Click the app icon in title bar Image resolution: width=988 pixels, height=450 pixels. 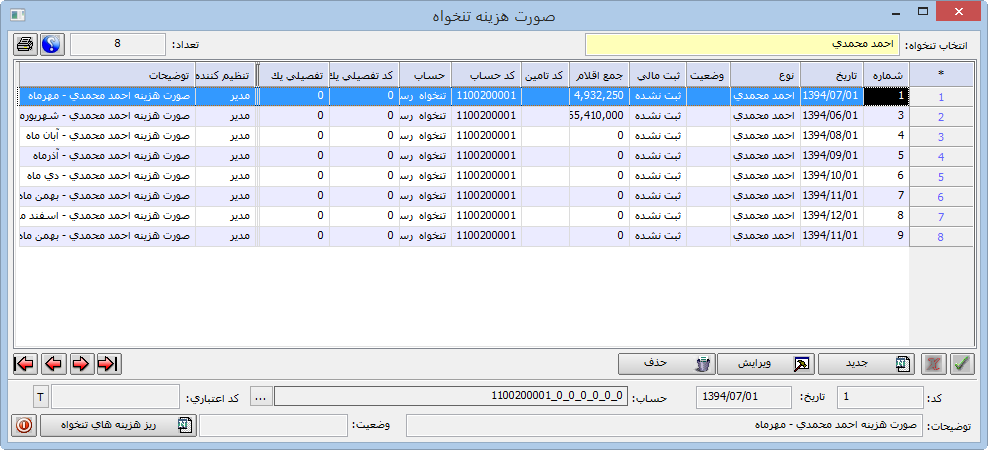click(x=18, y=14)
